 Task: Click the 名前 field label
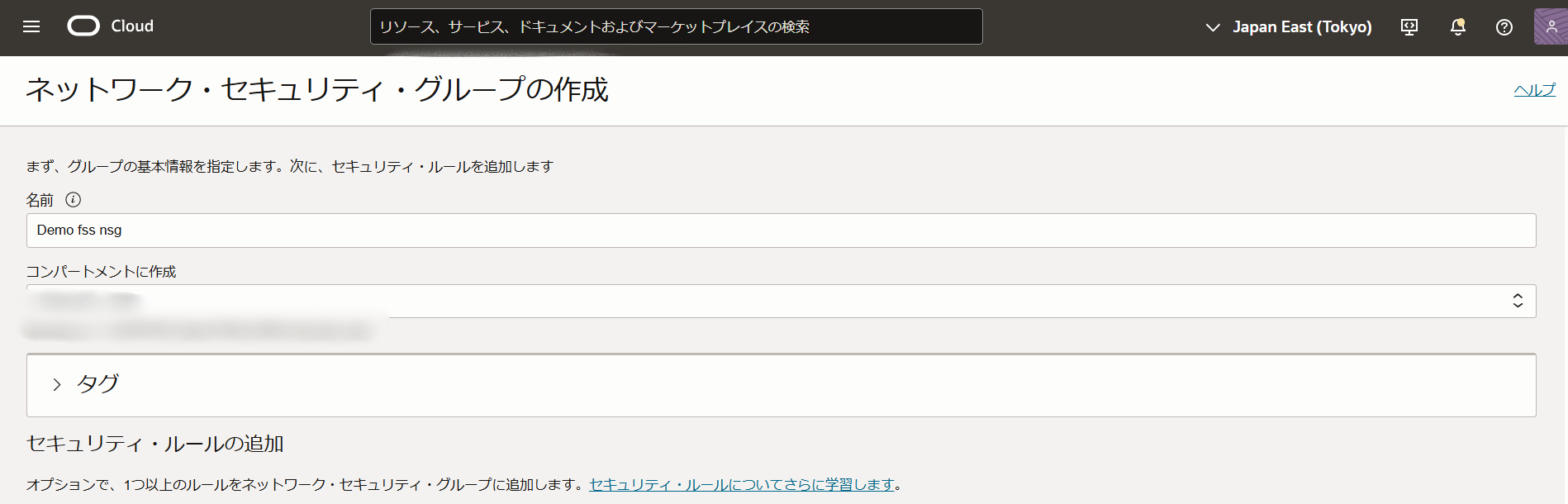40,200
